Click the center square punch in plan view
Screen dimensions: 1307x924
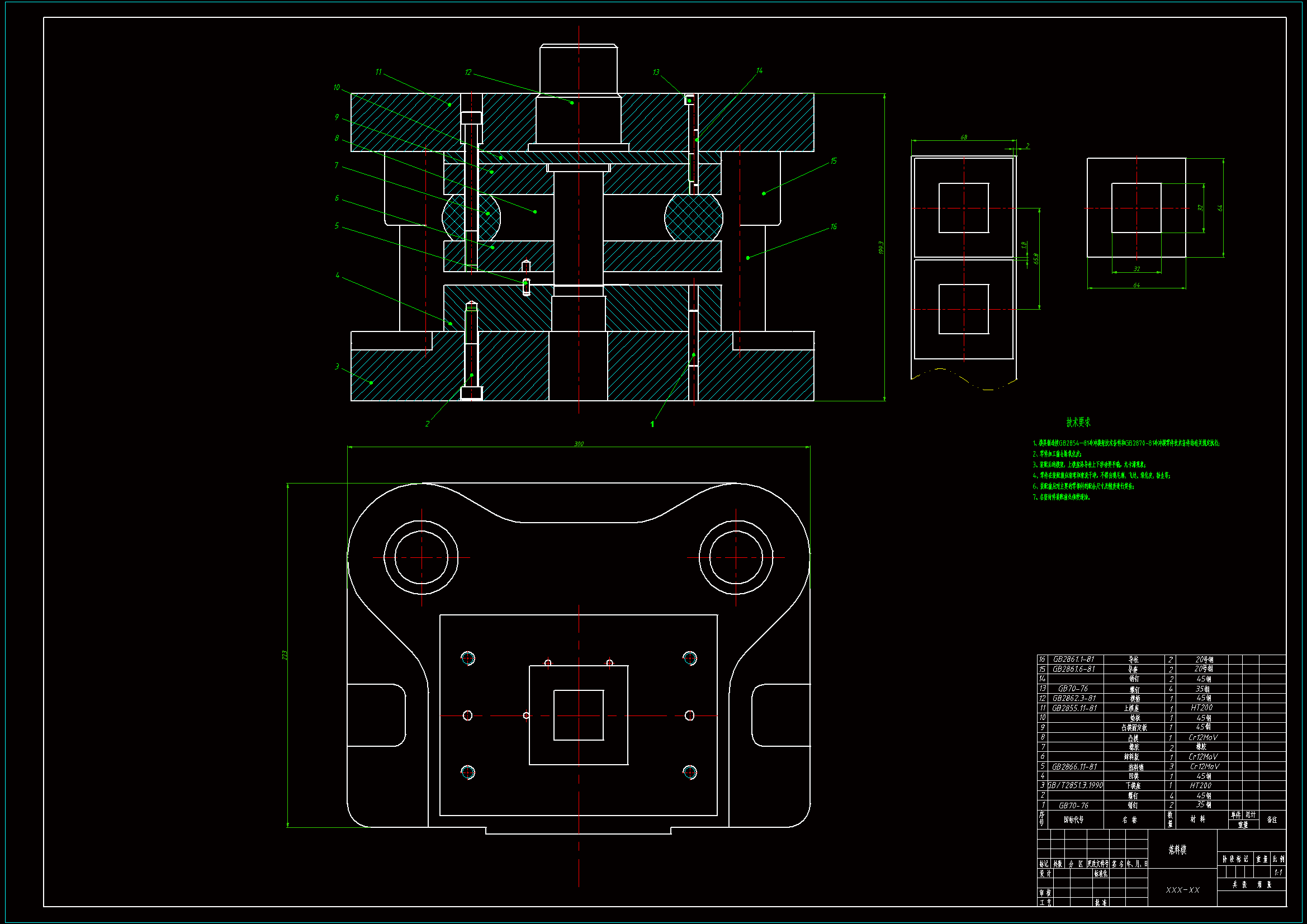(x=579, y=715)
